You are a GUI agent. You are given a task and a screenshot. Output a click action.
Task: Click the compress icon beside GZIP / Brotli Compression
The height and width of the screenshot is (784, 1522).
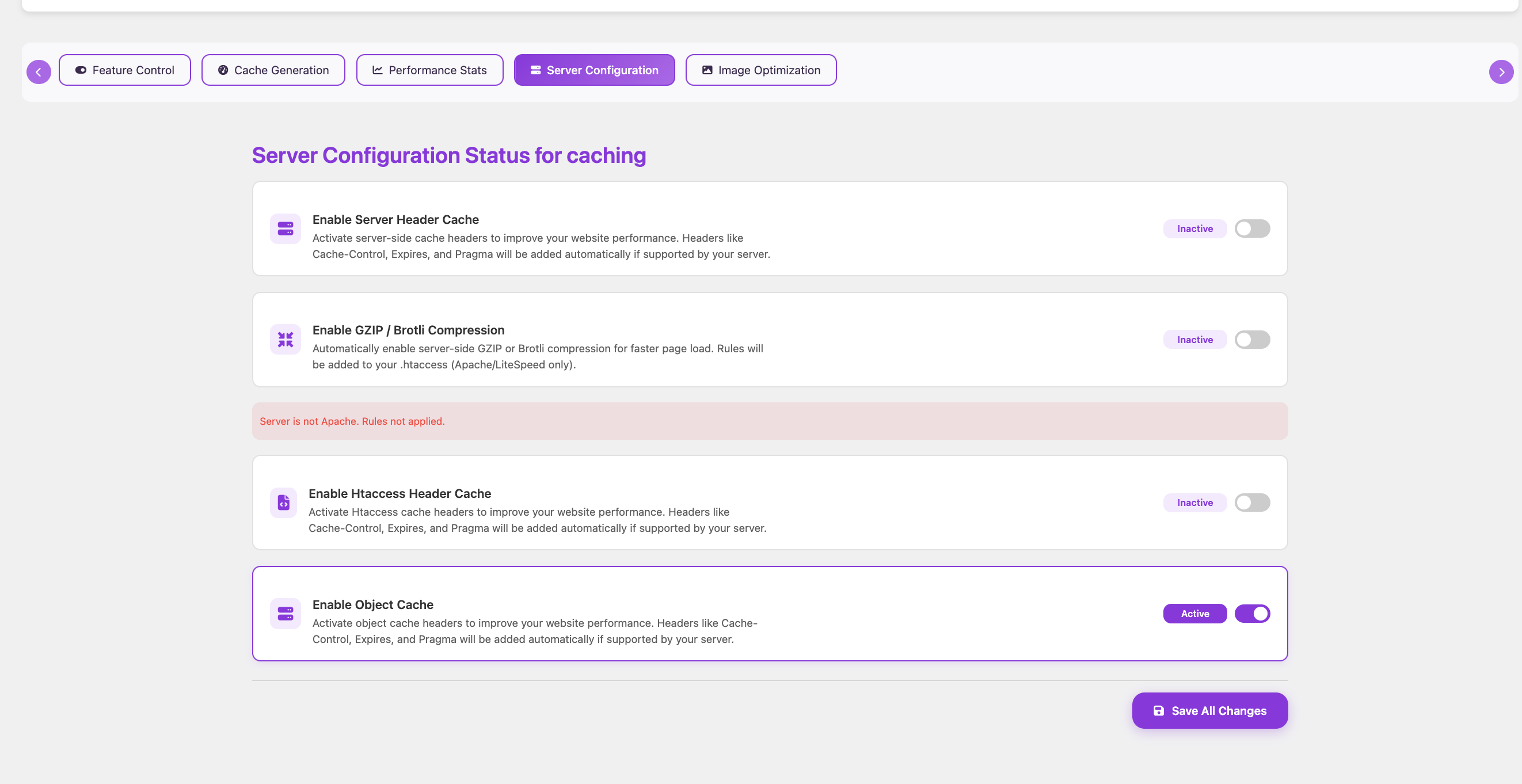click(x=286, y=340)
